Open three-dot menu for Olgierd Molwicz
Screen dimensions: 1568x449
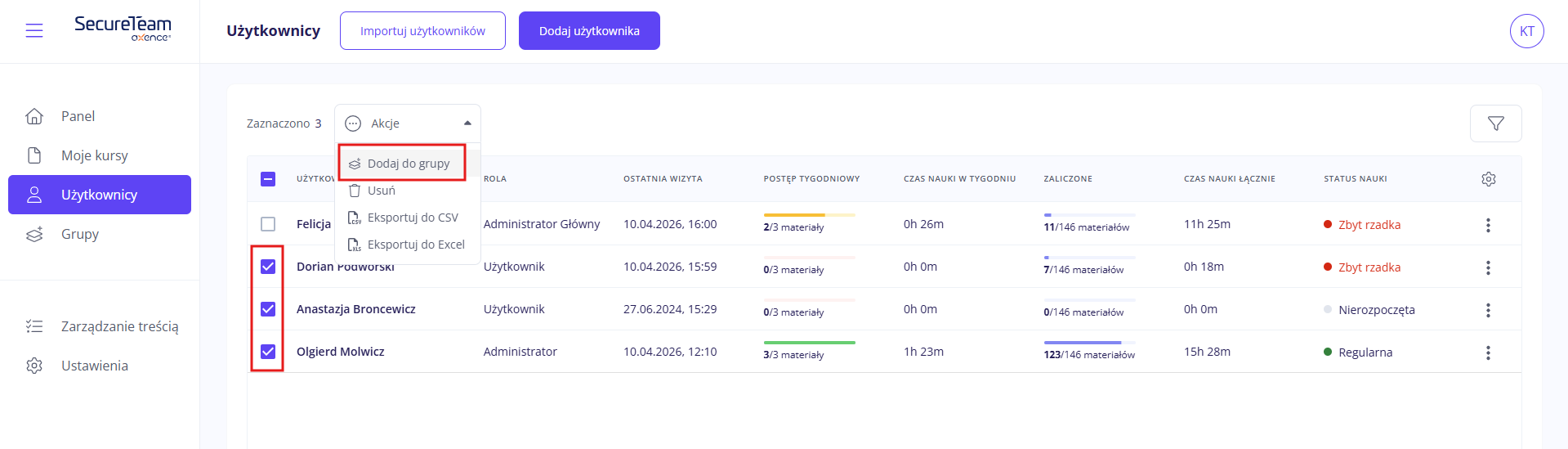[x=1487, y=352]
